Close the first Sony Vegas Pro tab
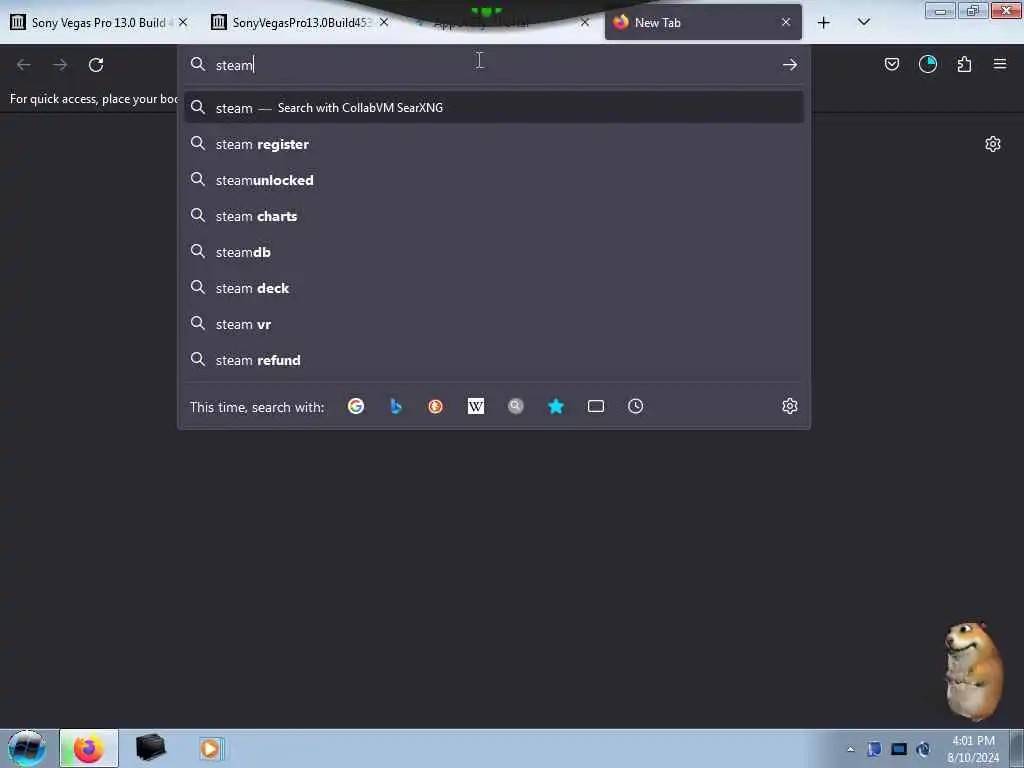 tap(183, 22)
